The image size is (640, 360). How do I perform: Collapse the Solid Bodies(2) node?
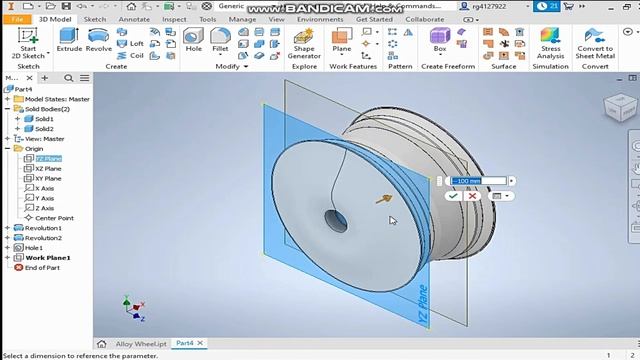click(7, 109)
